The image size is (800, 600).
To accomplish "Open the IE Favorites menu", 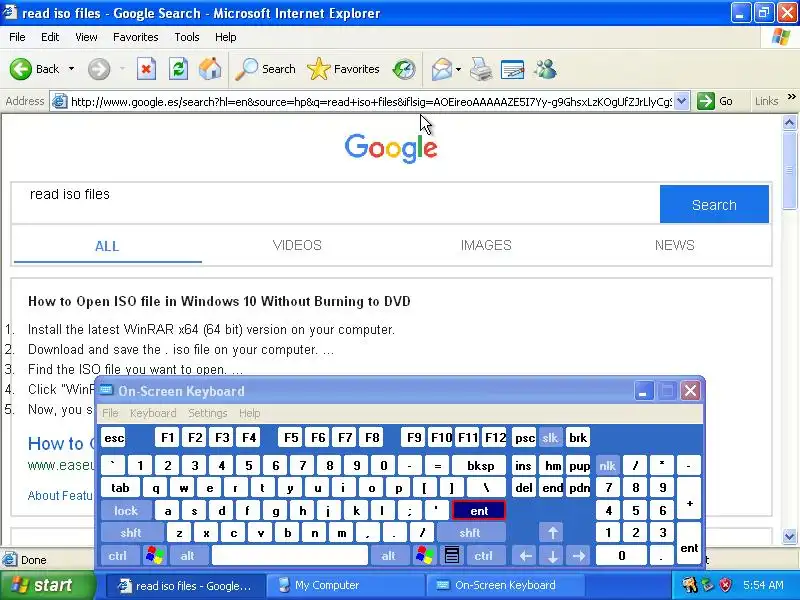I will (x=136, y=37).
